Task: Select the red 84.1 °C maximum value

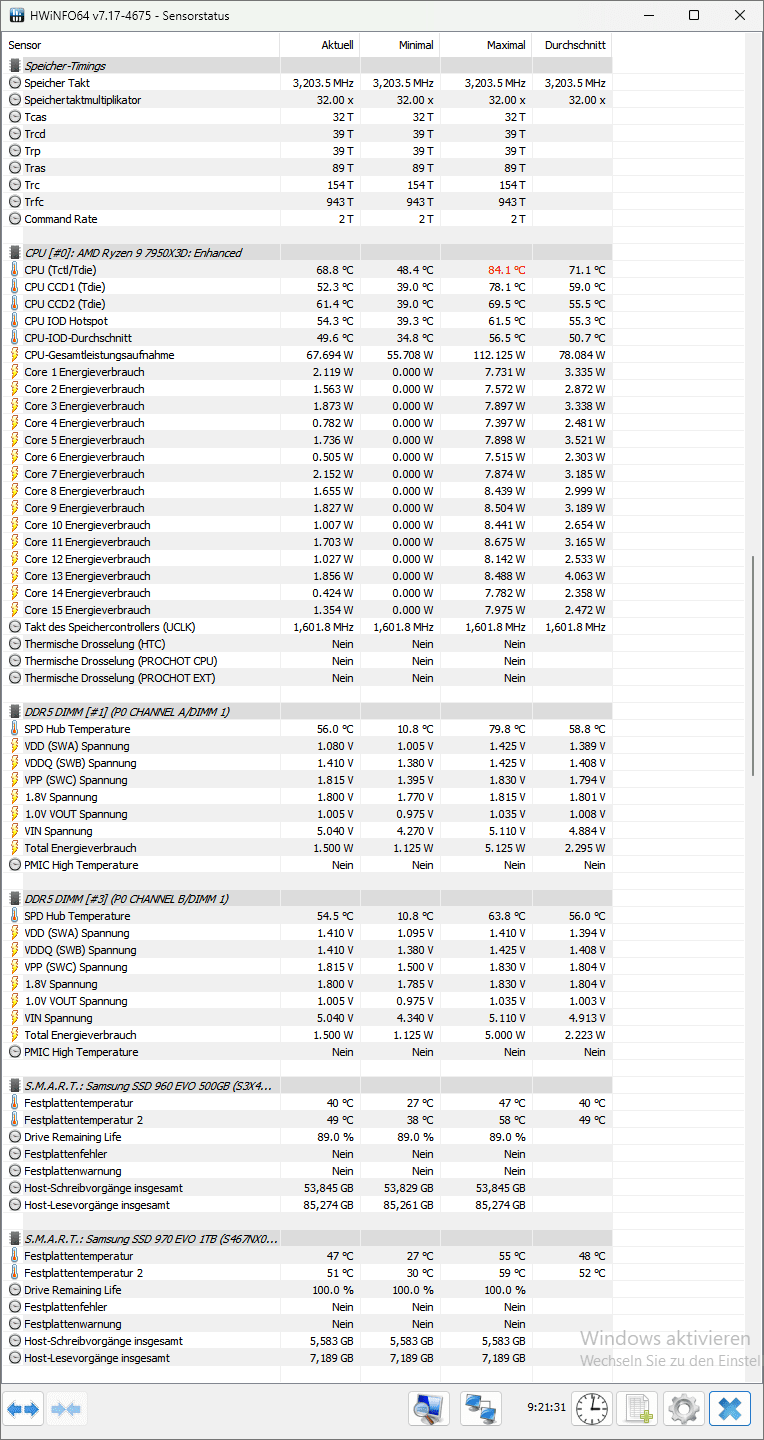Action: tap(507, 270)
